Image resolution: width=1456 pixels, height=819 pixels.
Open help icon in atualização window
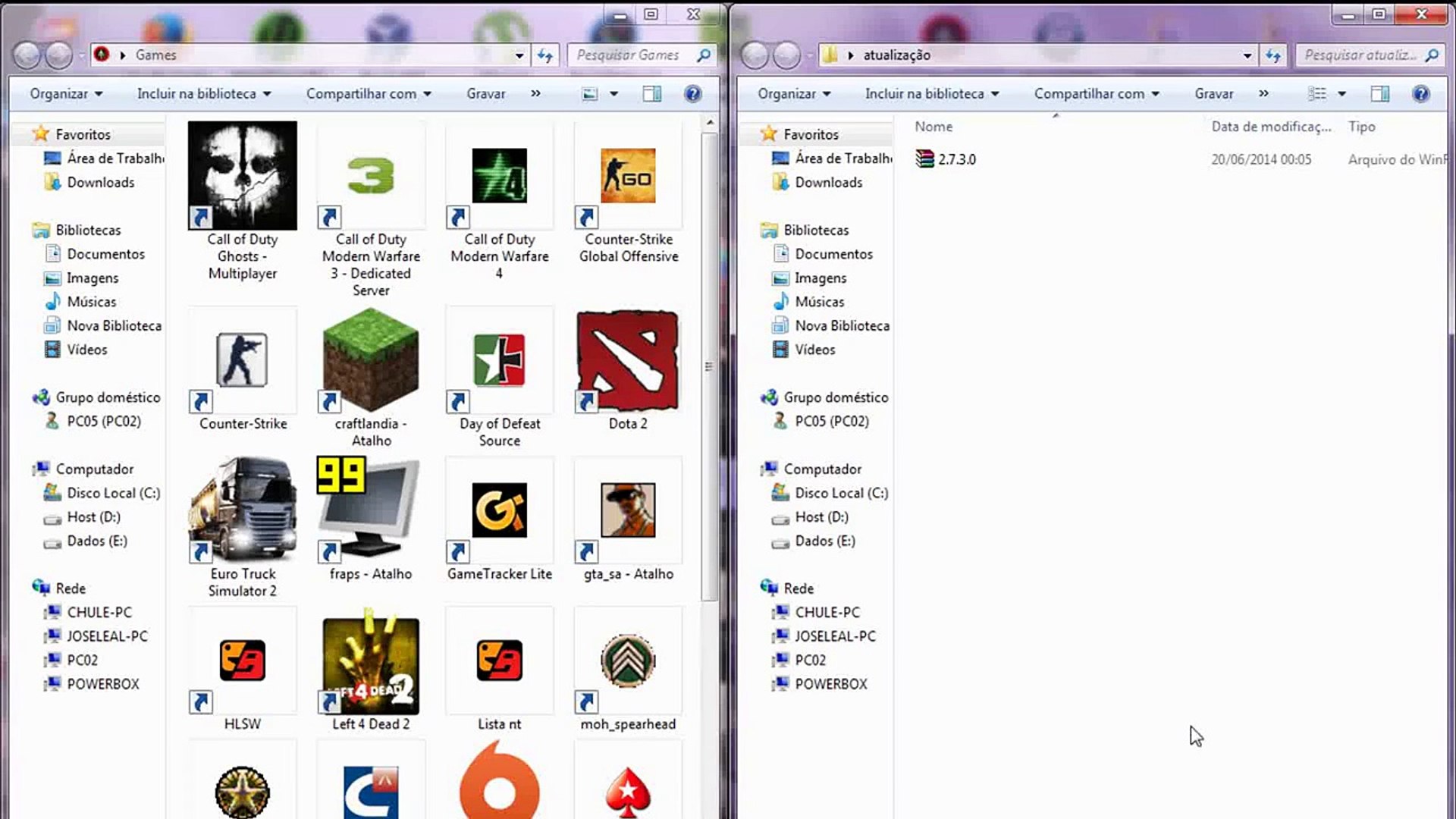tap(1420, 93)
